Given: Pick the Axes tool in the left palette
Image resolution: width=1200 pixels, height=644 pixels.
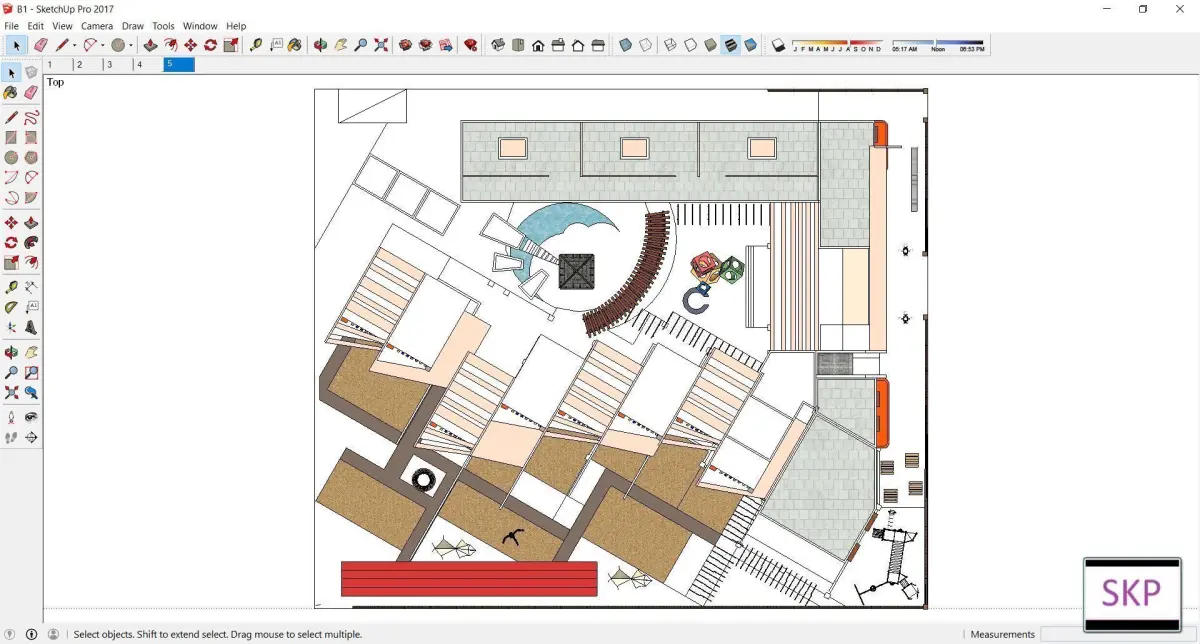Looking at the screenshot, I should [x=11, y=327].
